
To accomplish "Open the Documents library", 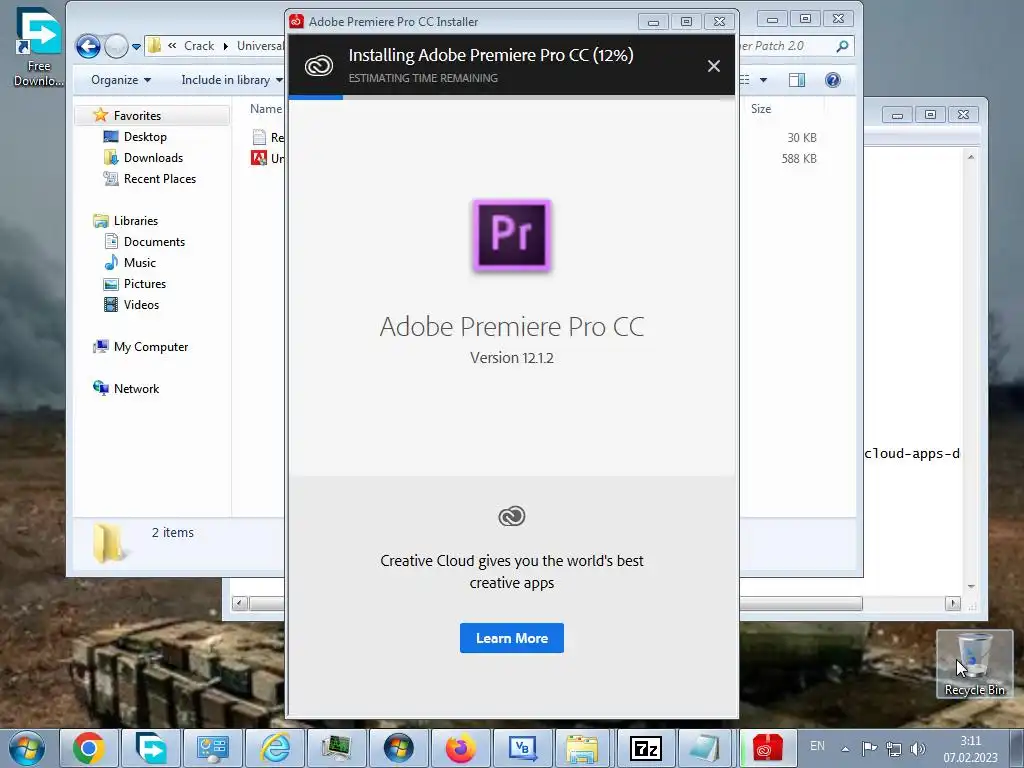I will tap(154, 242).
